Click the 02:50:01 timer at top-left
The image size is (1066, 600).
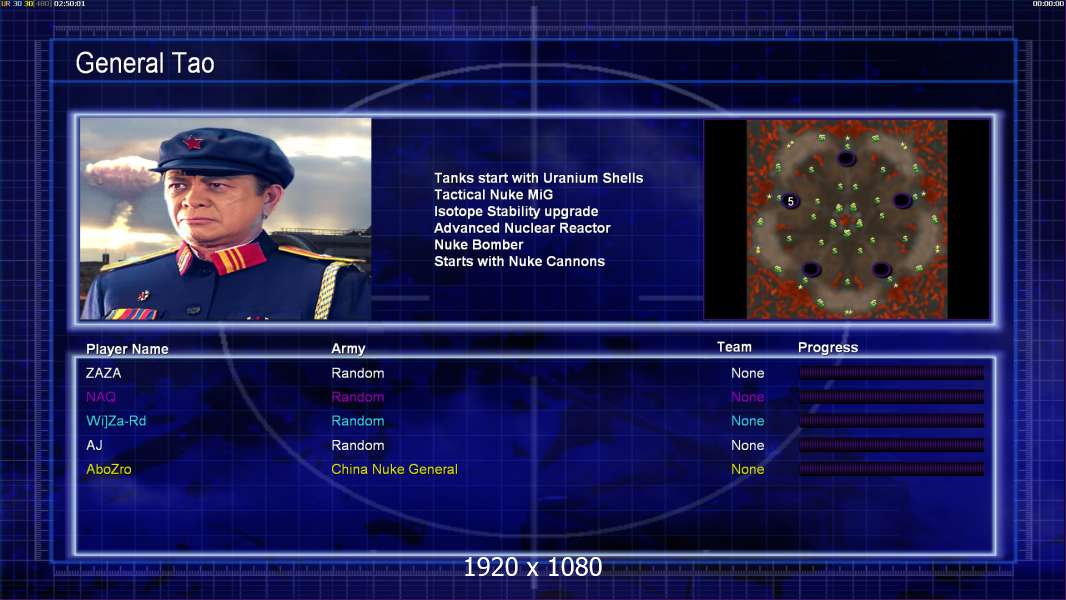[69, 4]
